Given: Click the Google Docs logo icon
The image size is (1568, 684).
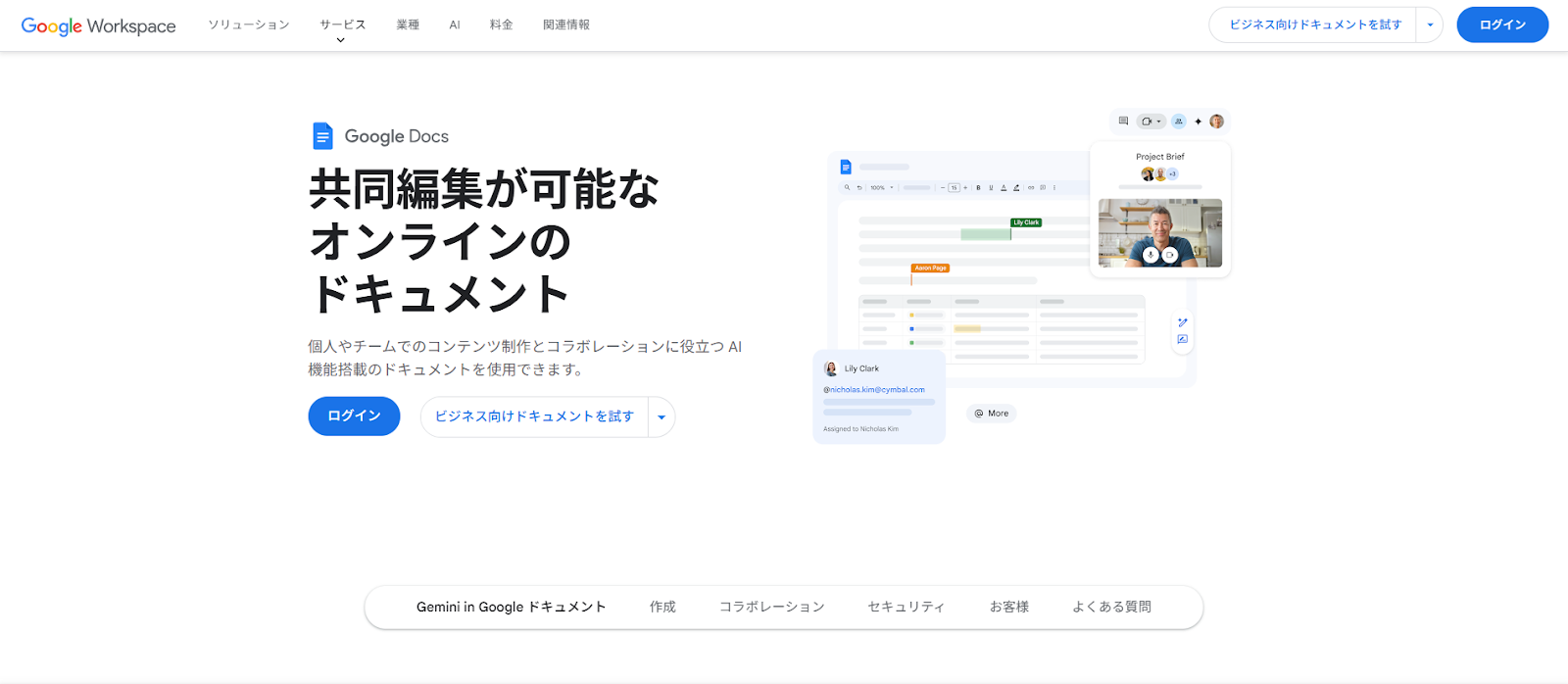Looking at the screenshot, I should pos(322,136).
